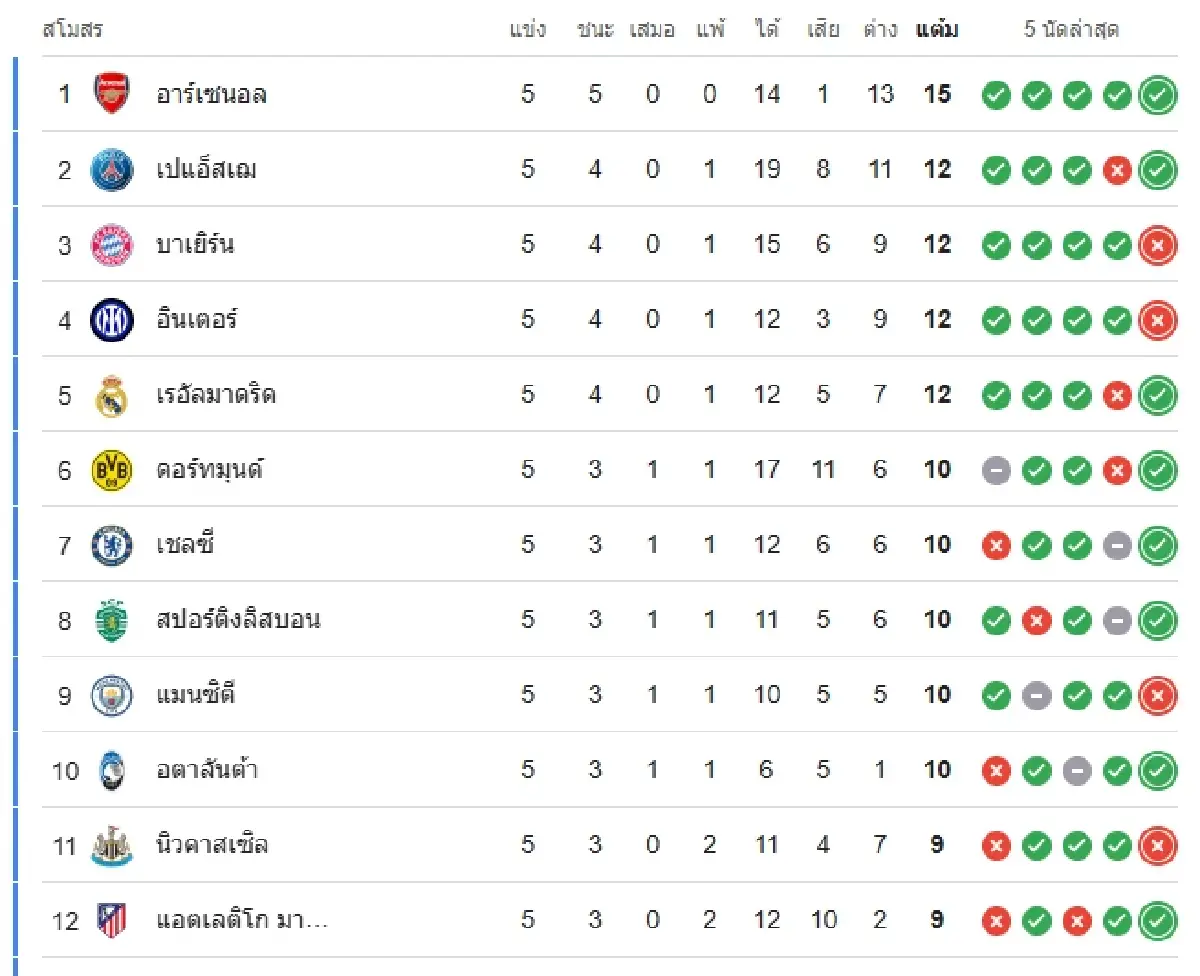This screenshot has height=976, width=1200.
Task: Click the Borussia Dortmund BVB crest
Action: (111, 470)
